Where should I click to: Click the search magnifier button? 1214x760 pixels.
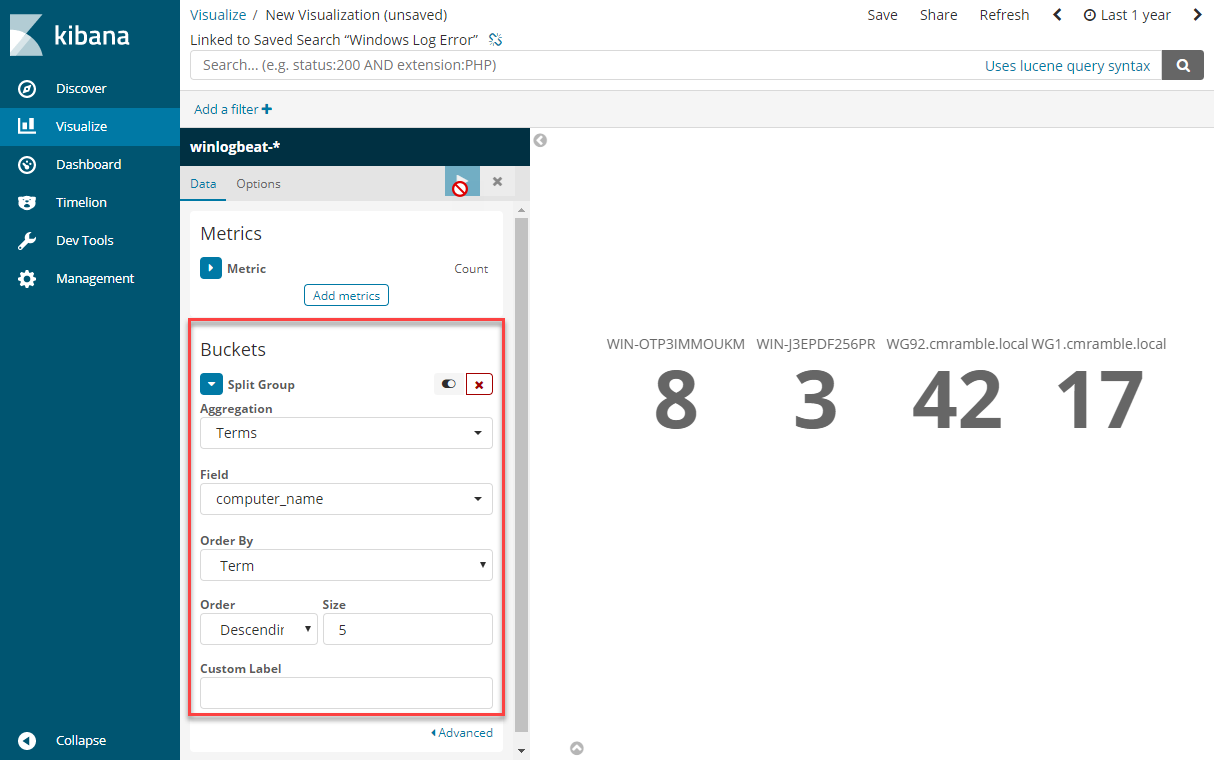pyautogui.click(x=1183, y=65)
